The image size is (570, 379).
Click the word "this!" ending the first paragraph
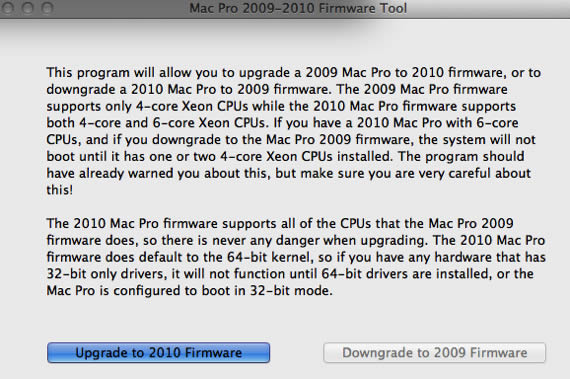pos(60,190)
